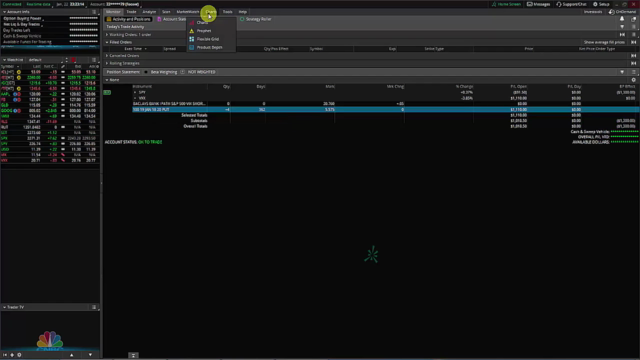
Task: Click the alerts bell icon
Action: point(622,19)
